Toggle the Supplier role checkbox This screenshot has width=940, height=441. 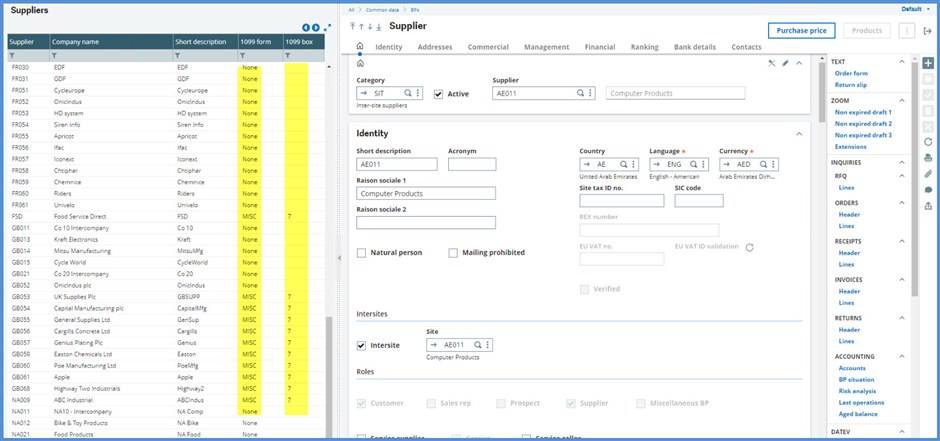tap(571, 403)
